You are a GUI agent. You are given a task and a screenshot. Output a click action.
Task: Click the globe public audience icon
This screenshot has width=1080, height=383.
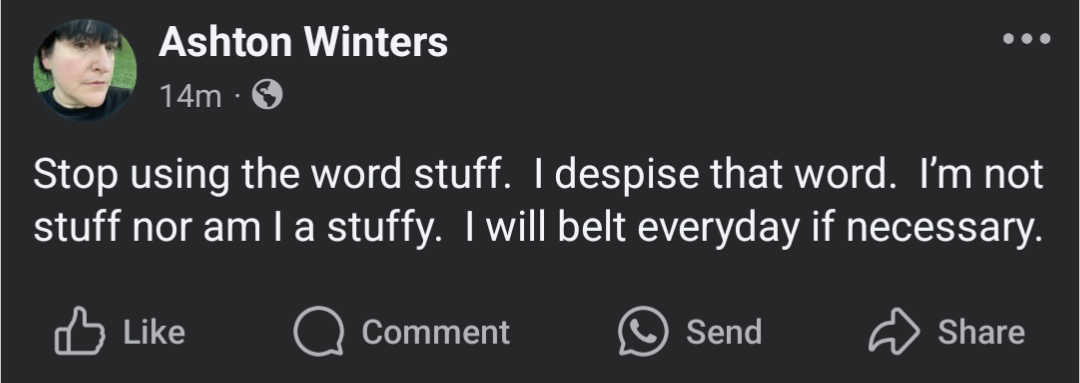pyautogui.click(x=267, y=95)
